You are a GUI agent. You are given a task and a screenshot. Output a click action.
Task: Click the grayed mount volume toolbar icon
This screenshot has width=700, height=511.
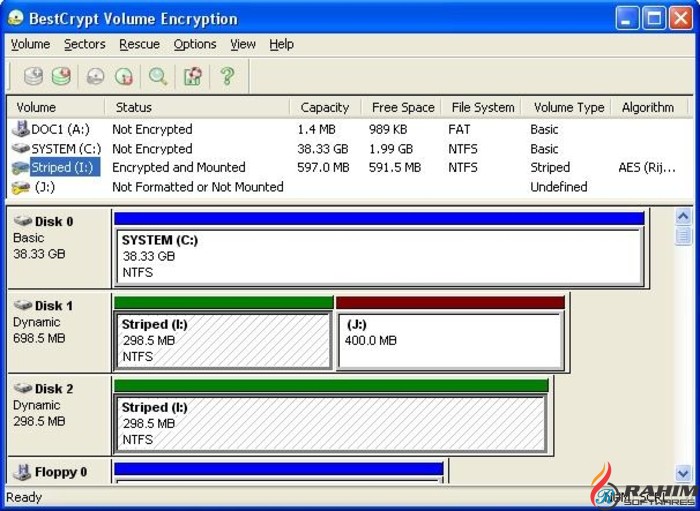[x=95, y=76]
